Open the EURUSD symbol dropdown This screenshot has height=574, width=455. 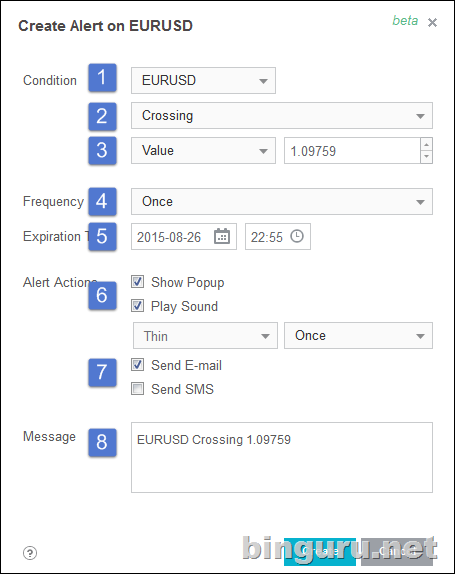pos(204,81)
